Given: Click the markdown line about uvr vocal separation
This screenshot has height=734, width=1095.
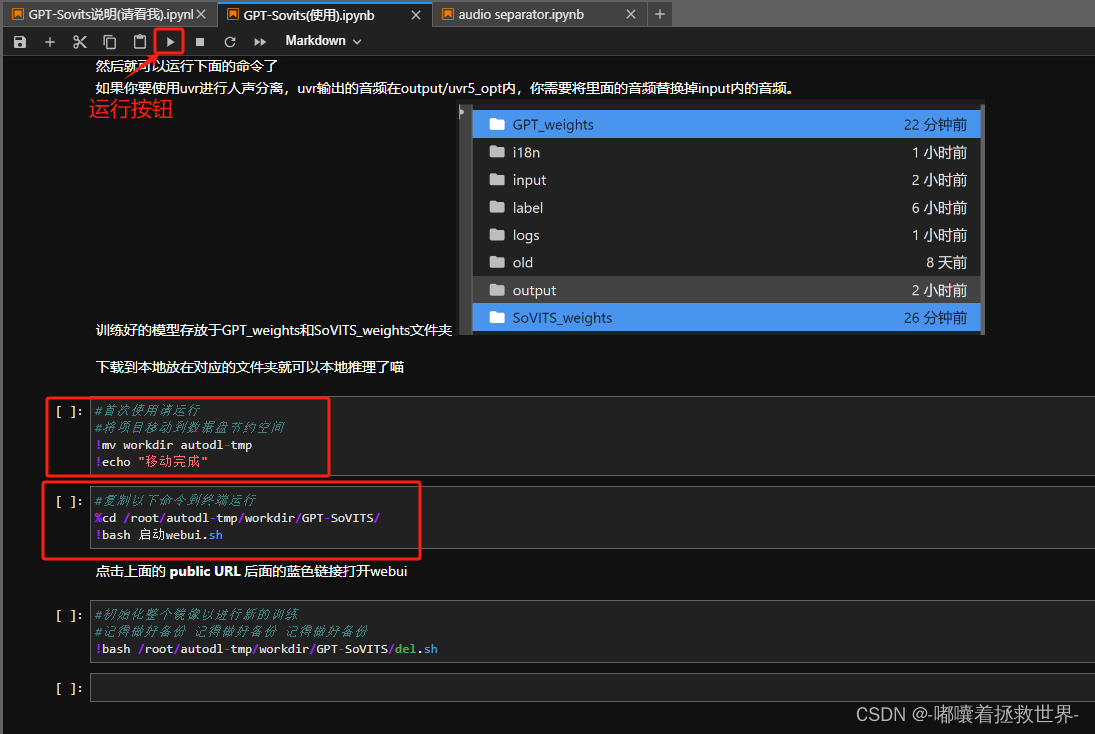Looking at the screenshot, I should coord(445,89).
